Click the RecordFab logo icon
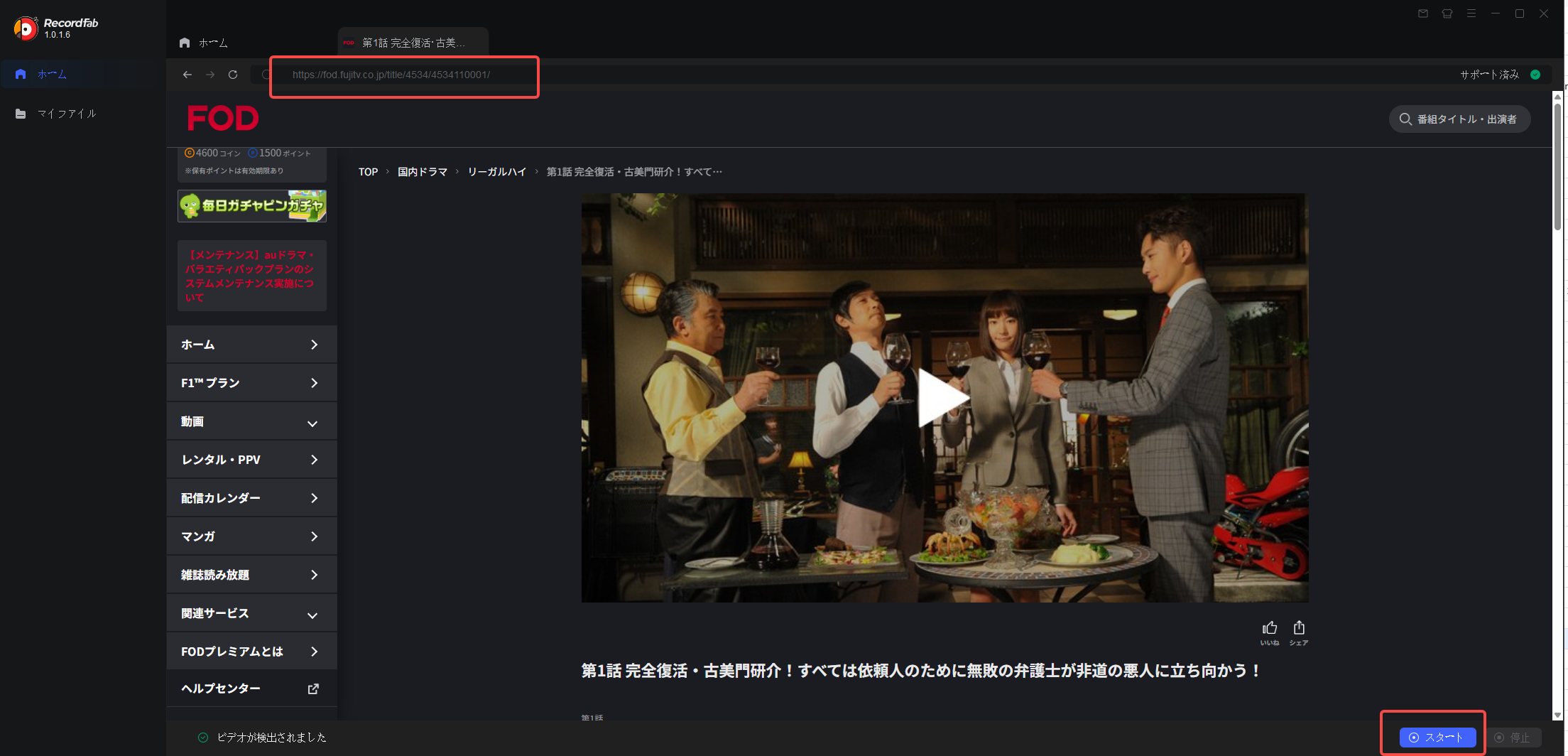This screenshot has width=1568, height=756. (x=26, y=28)
